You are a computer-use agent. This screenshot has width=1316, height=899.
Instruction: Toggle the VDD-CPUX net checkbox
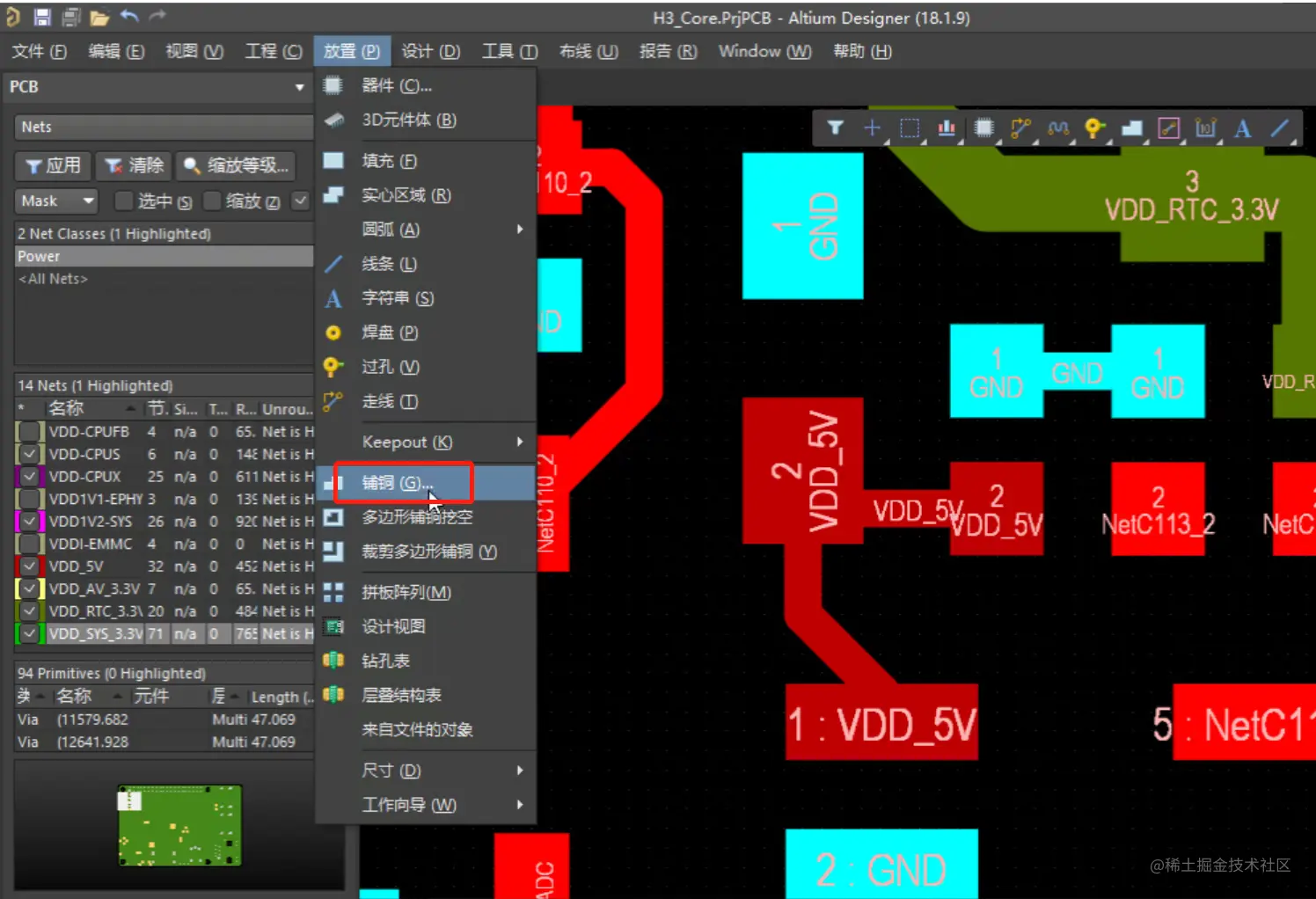point(30,476)
